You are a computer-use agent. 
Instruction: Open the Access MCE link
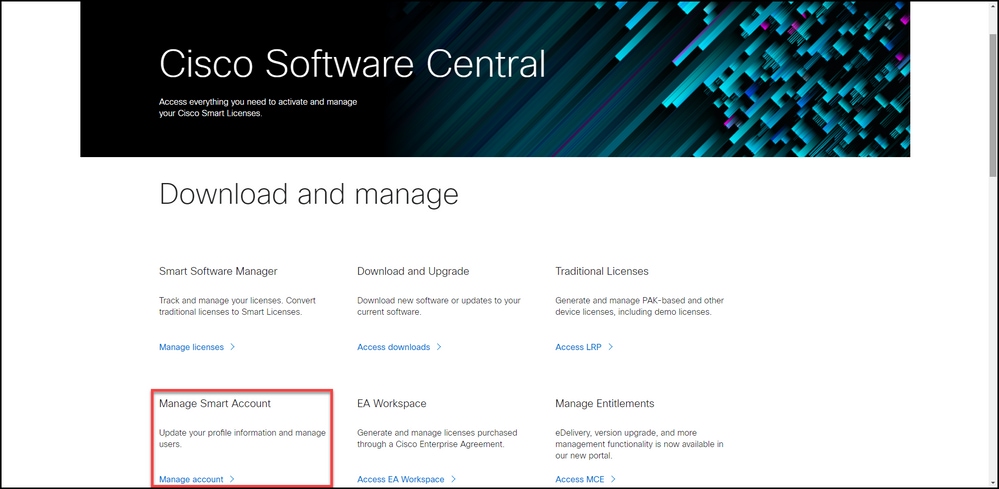click(580, 479)
